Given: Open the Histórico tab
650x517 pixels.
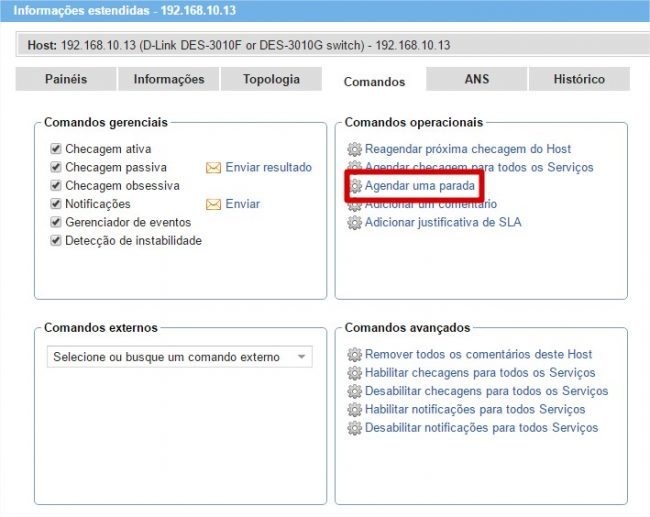Looking at the screenshot, I should click(x=579, y=80).
